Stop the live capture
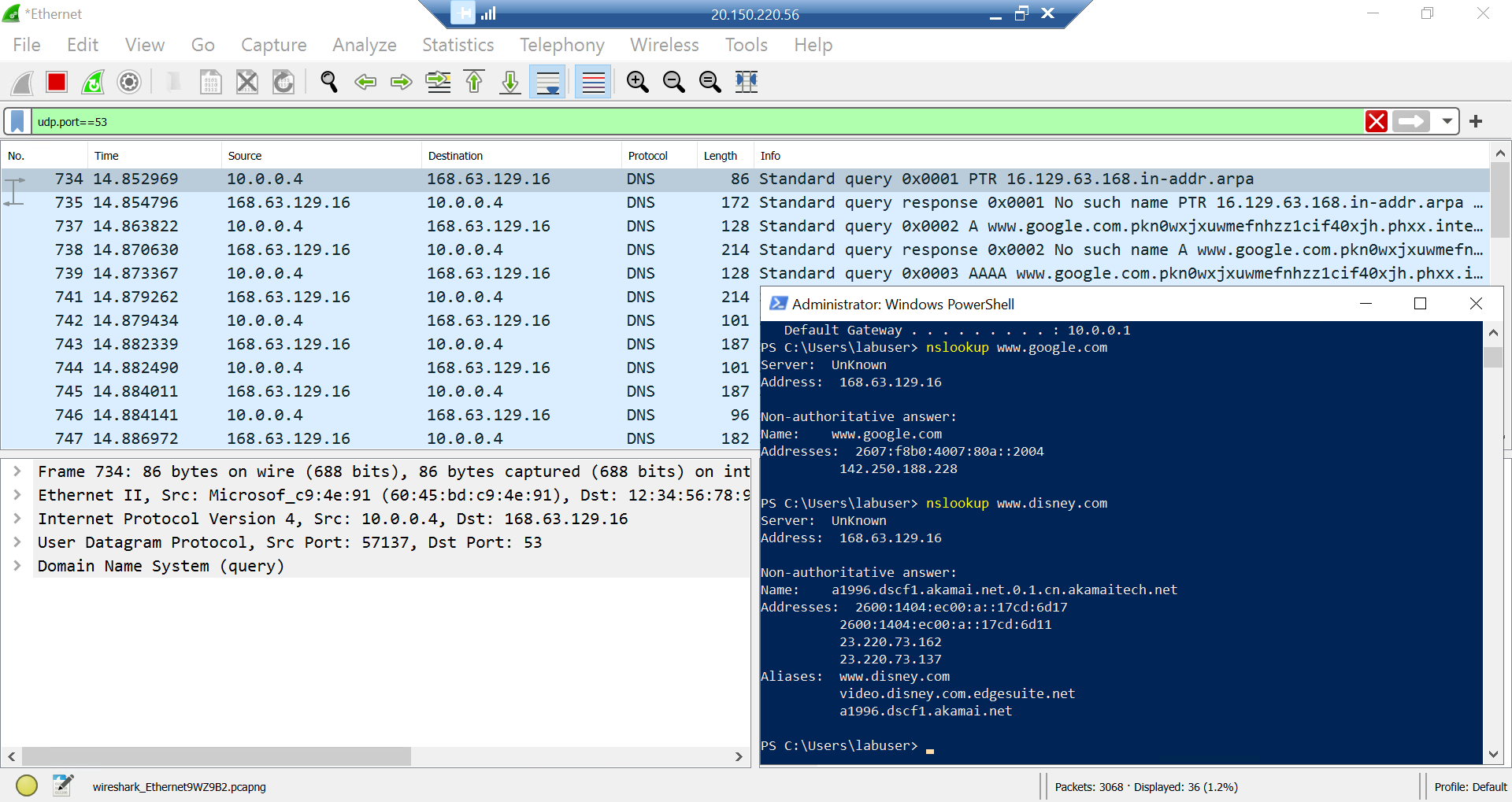The image size is (1512, 802). (56, 82)
